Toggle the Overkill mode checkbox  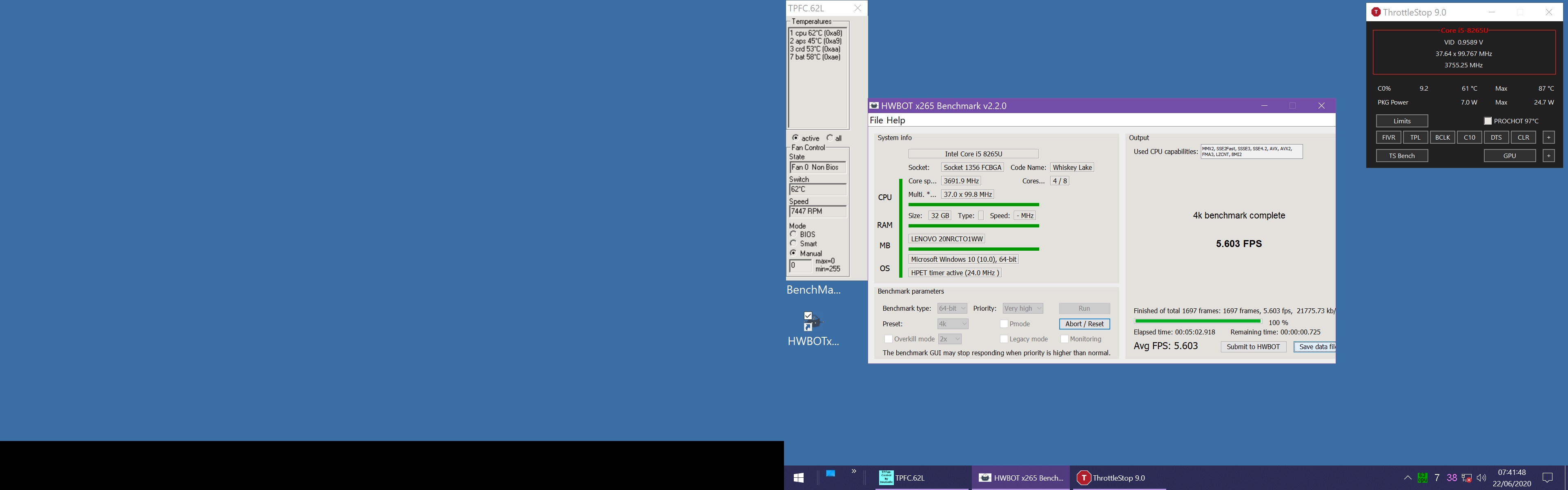click(888, 339)
